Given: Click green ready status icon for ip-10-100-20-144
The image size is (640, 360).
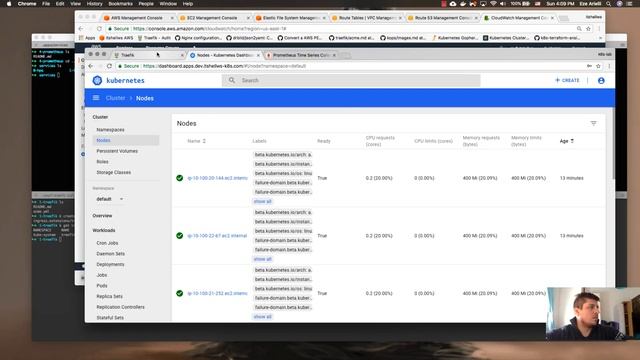Looking at the screenshot, I should pyautogui.click(x=180, y=178).
